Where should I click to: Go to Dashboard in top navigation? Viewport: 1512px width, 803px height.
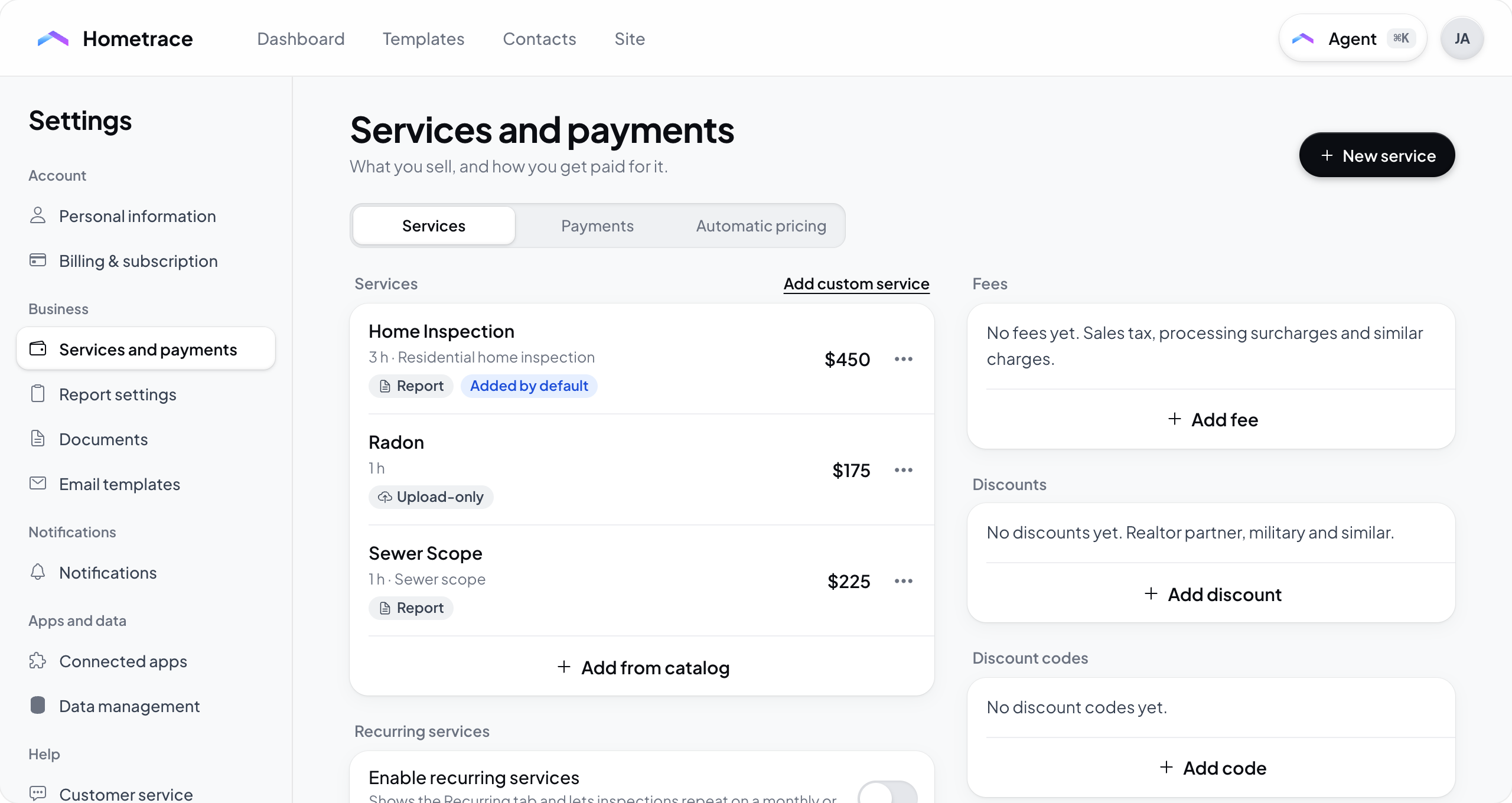[301, 39]
